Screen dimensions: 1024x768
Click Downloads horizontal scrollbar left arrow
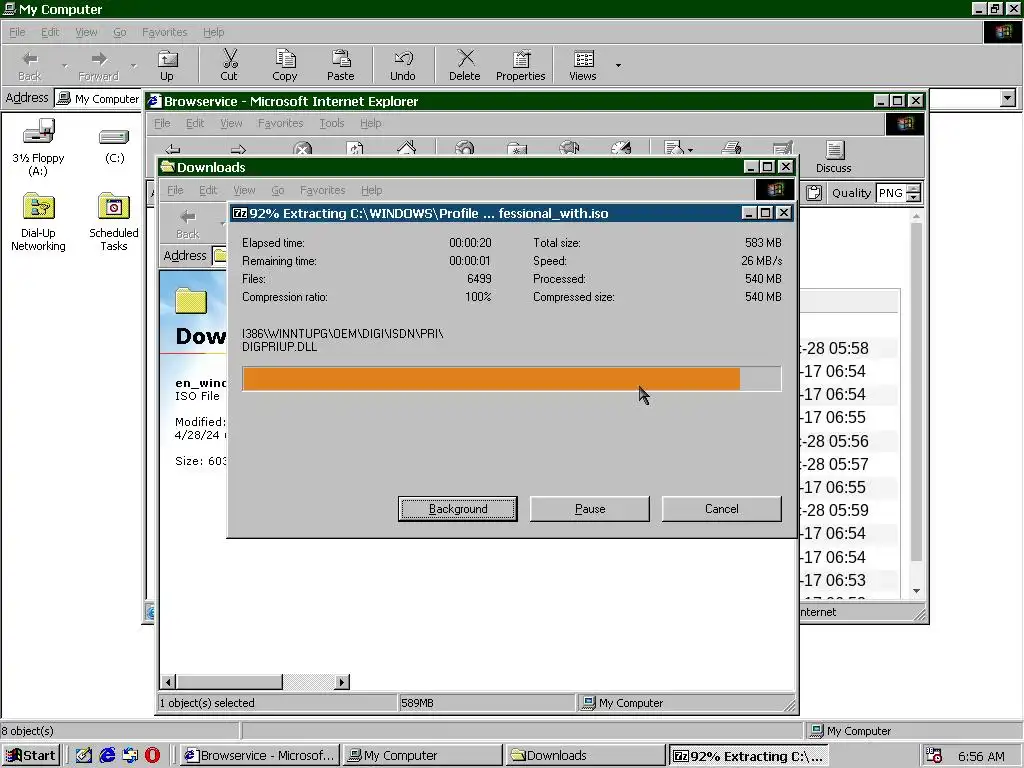pyautogui.click(x=168, y=682)
